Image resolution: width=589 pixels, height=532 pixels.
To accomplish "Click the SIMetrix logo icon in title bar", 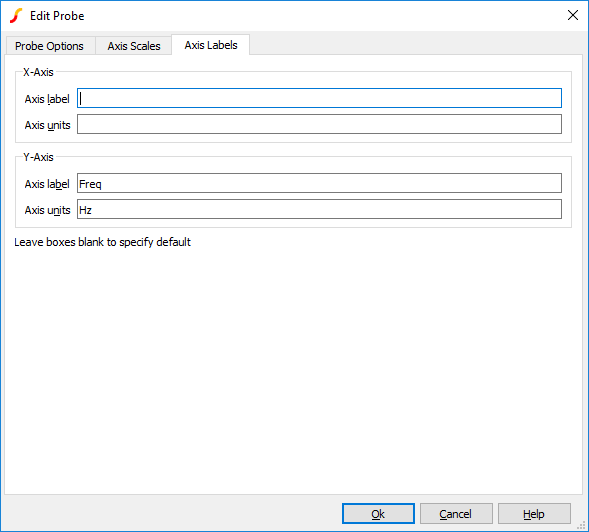I will [x=16, y=16].
